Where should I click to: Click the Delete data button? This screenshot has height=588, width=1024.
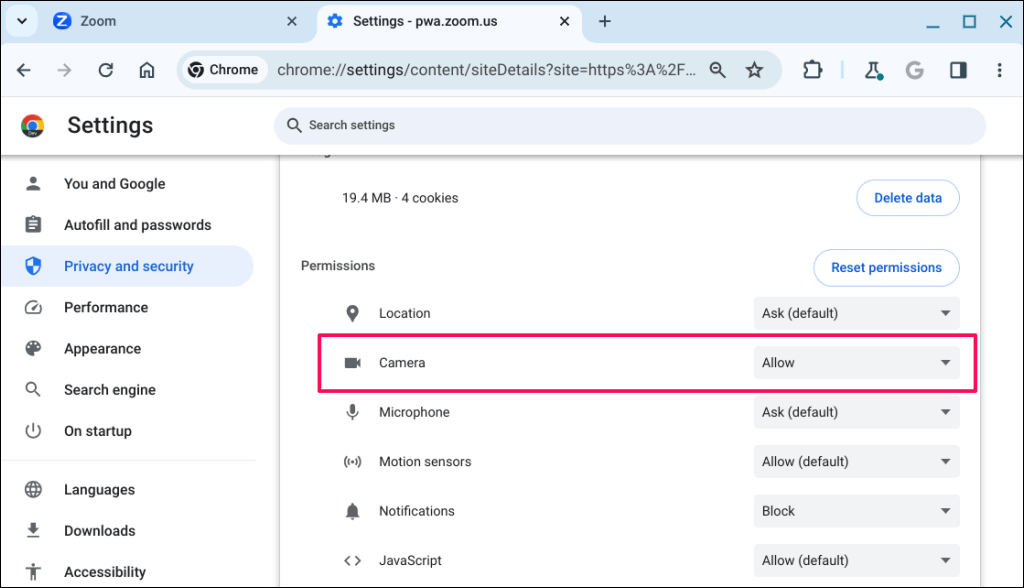907,198
